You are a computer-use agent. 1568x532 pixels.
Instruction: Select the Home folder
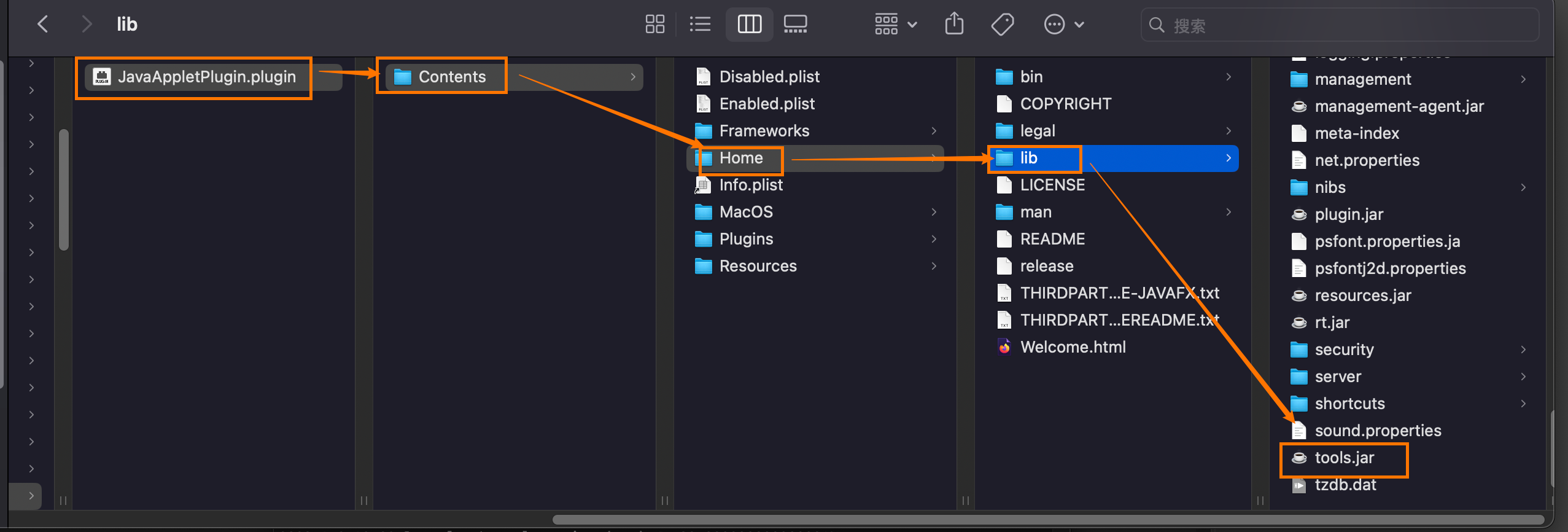[815, 158]
